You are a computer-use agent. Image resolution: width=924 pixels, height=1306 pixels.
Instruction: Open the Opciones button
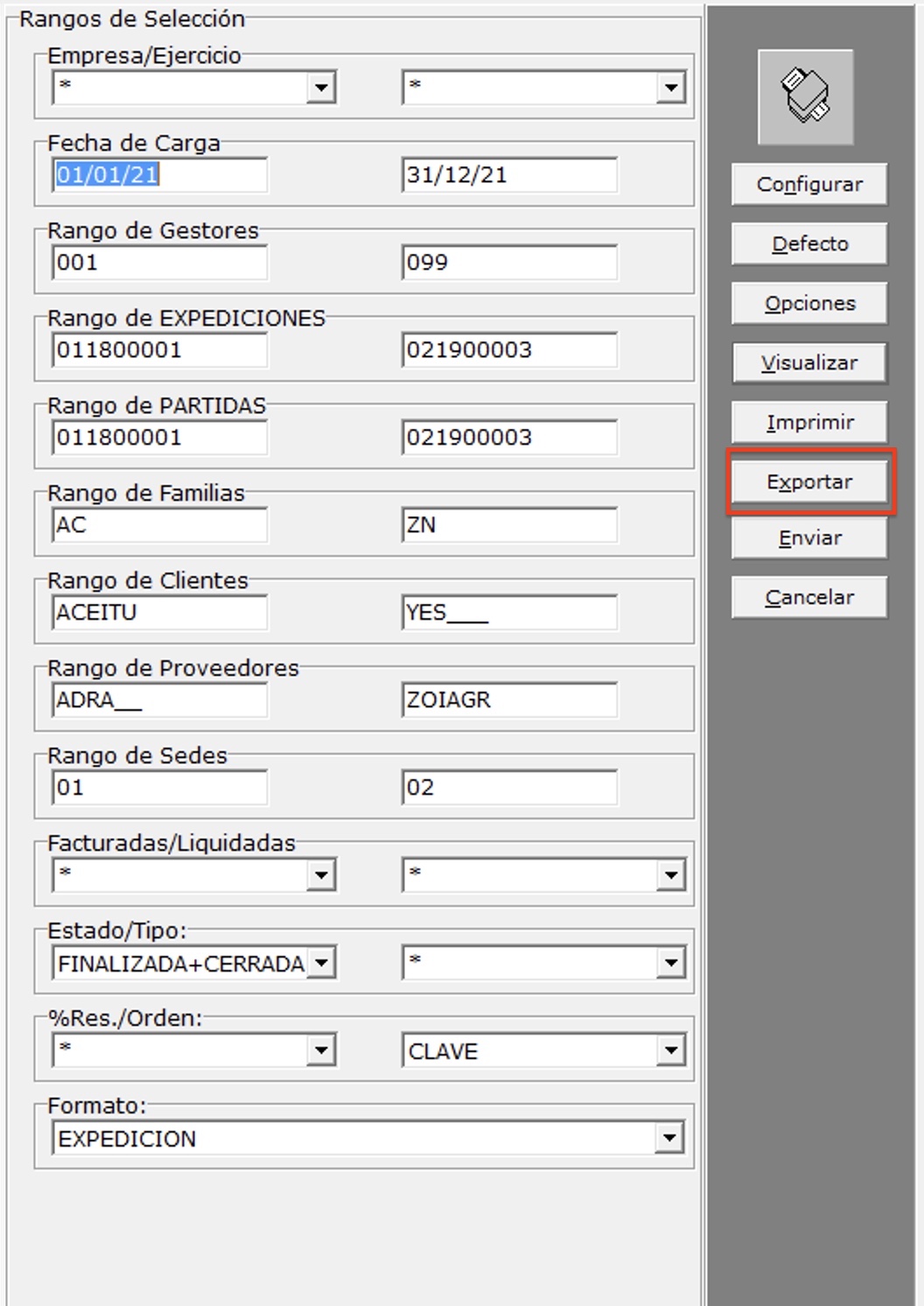pos(808,304)
